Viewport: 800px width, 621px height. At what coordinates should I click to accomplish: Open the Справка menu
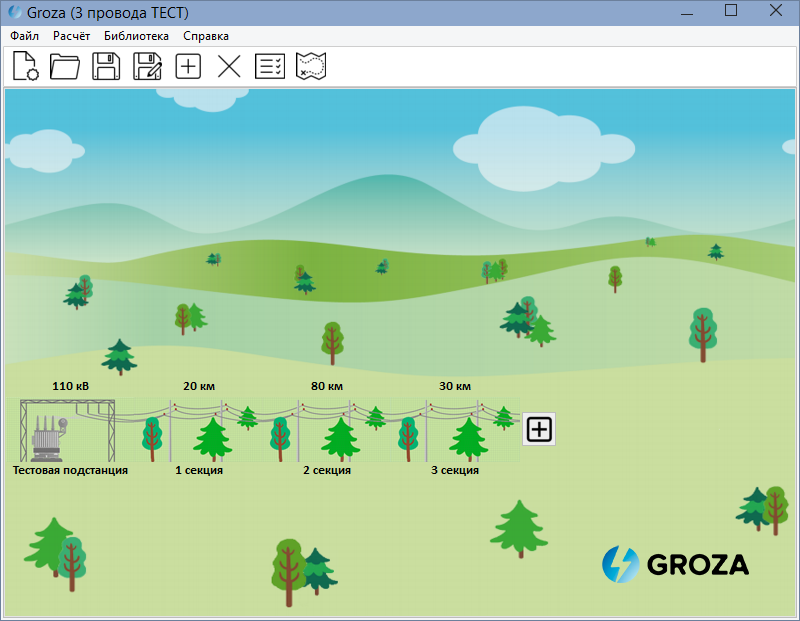click(206, 36)
